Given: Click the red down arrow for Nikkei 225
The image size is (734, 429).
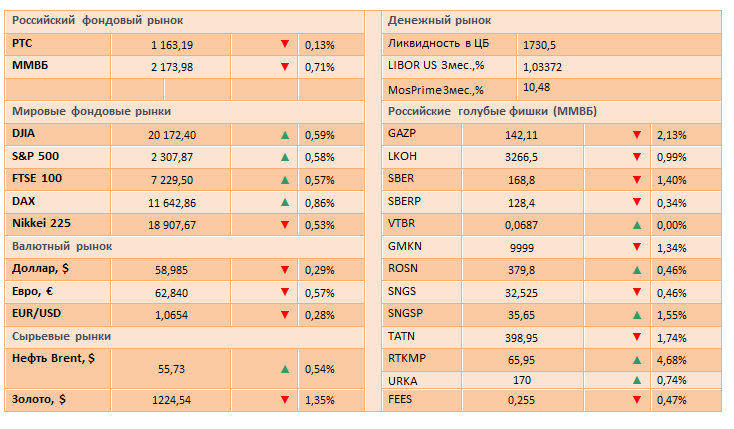Looking at the screenshot, I should tap(285, 224).
